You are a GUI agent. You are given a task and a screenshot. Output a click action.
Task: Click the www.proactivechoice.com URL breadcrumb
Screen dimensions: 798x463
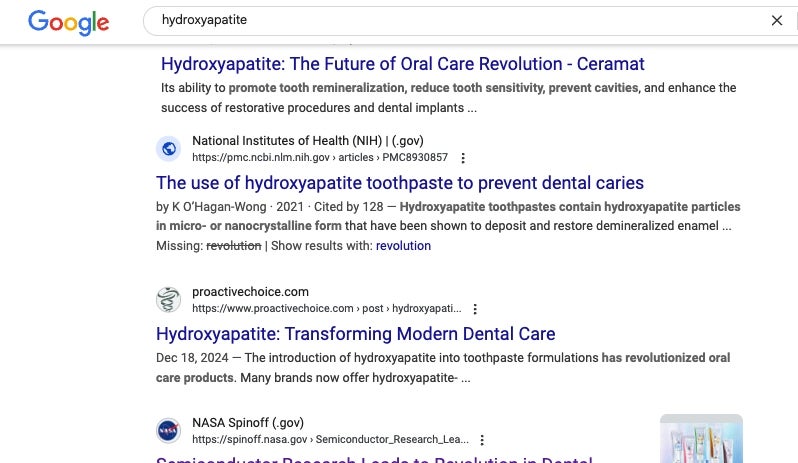pos(327,309)
